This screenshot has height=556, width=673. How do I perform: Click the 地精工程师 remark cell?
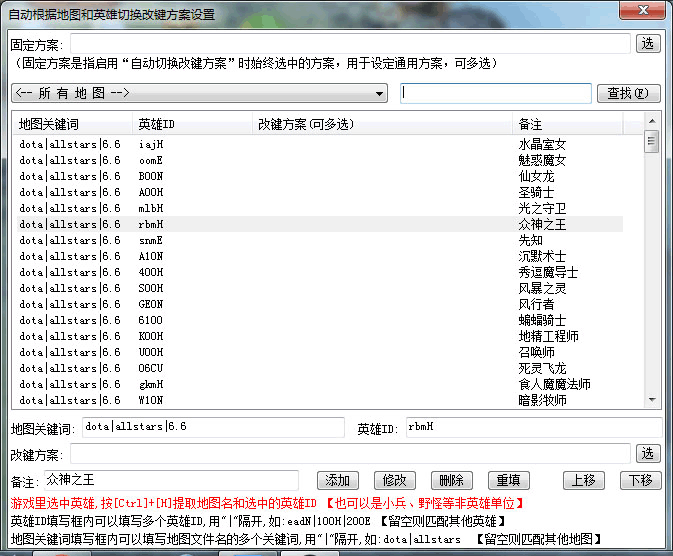point(548,336)
